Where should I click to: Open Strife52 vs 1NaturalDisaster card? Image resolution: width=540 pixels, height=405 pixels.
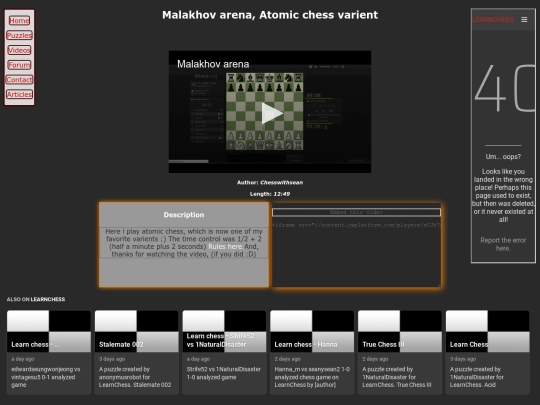tap(224, 352)
